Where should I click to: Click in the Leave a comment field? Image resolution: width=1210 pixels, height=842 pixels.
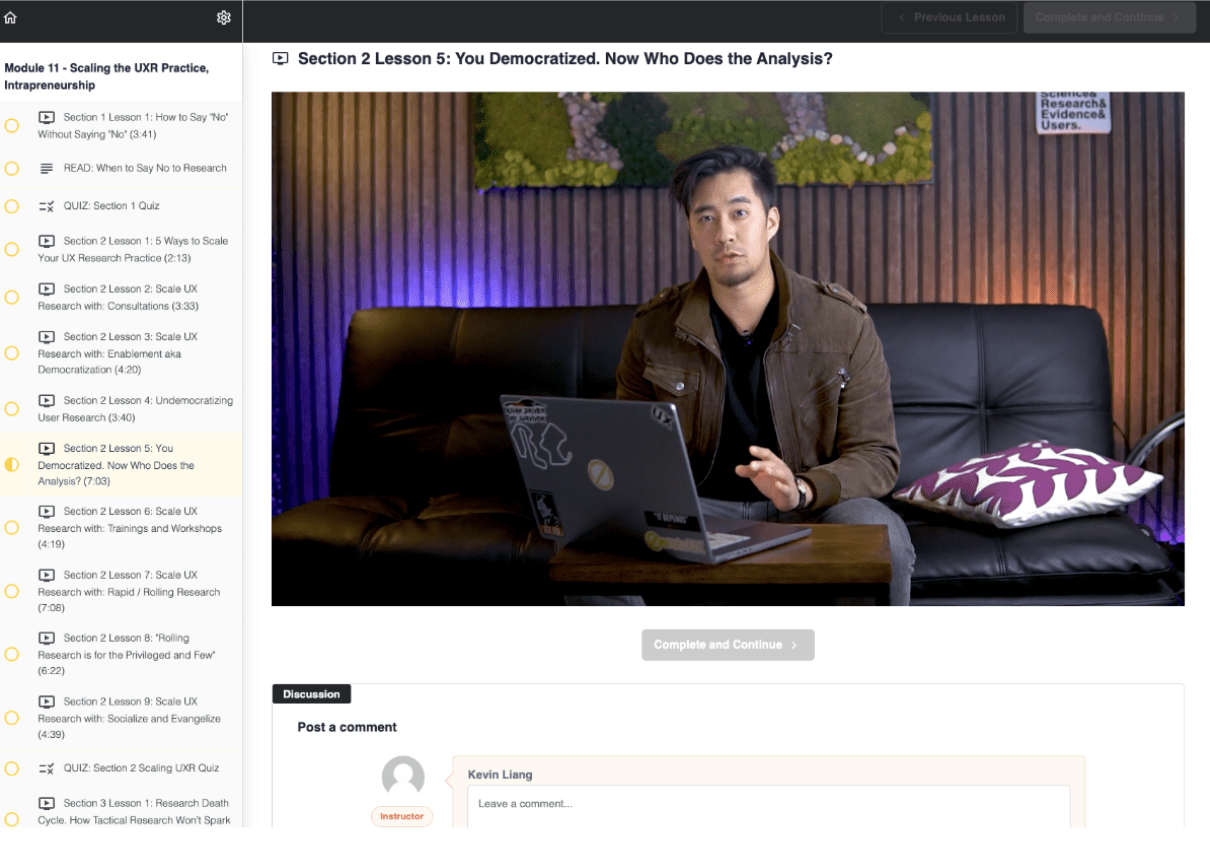pyautogui.click(x=768, y=805)
